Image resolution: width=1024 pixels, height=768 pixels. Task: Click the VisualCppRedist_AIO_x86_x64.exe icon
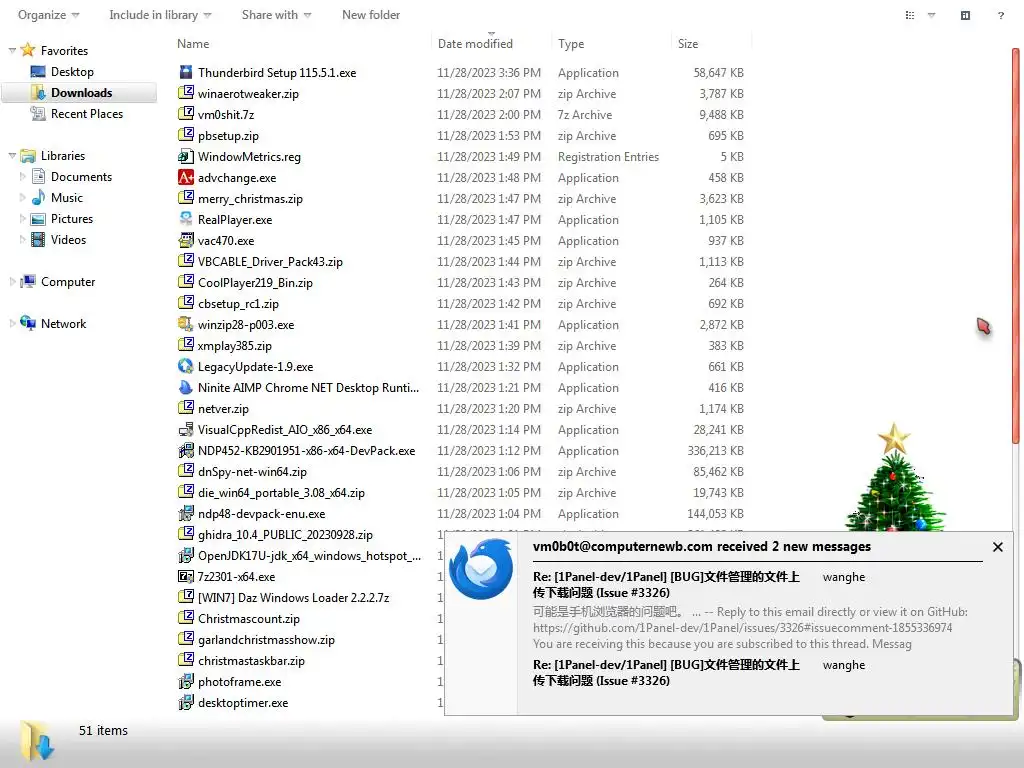(186, 429)
